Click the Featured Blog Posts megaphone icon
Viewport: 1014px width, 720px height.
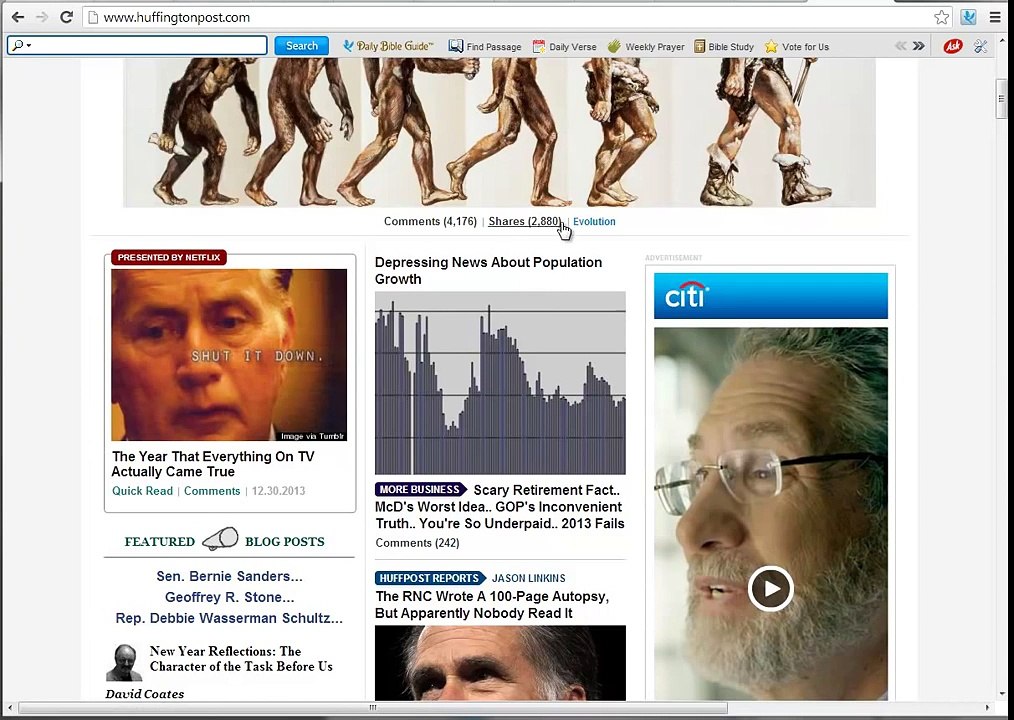[220, 540]
